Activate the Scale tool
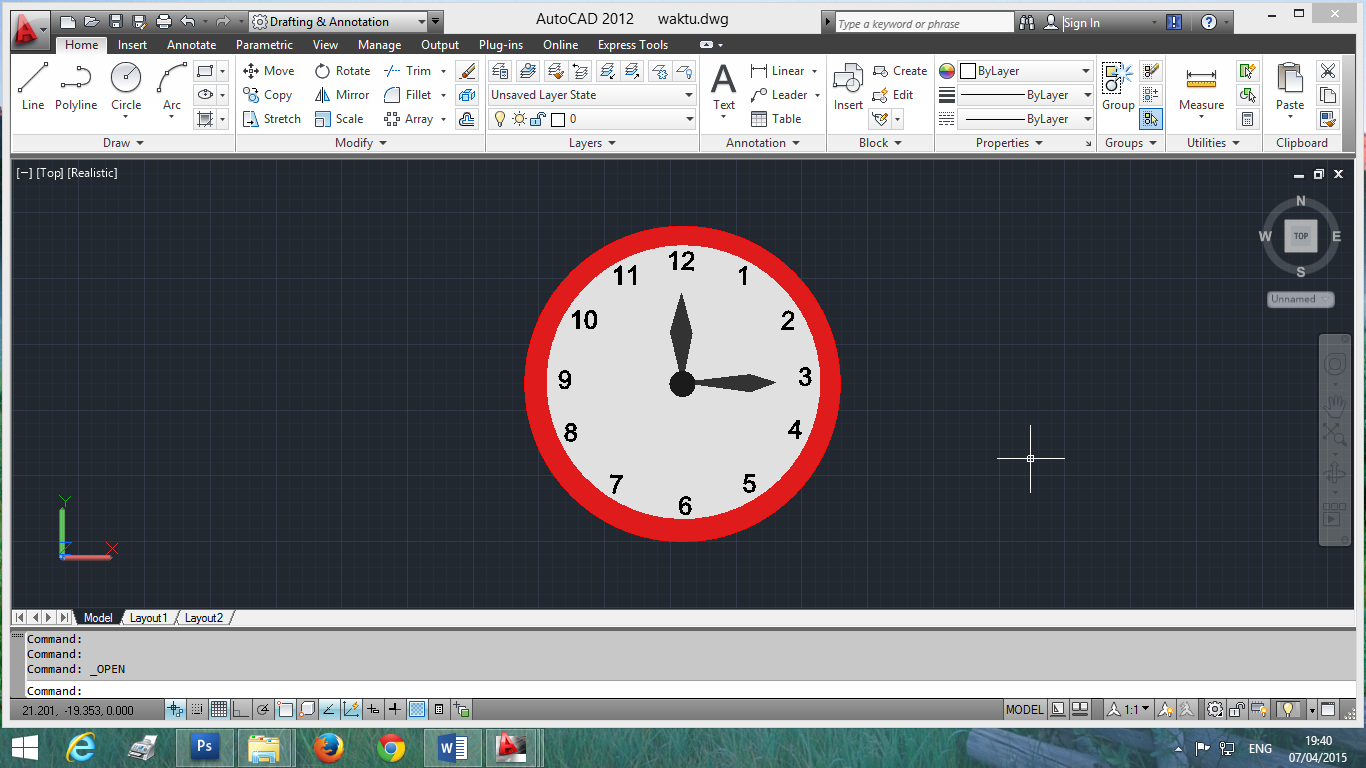 (339, 119)
